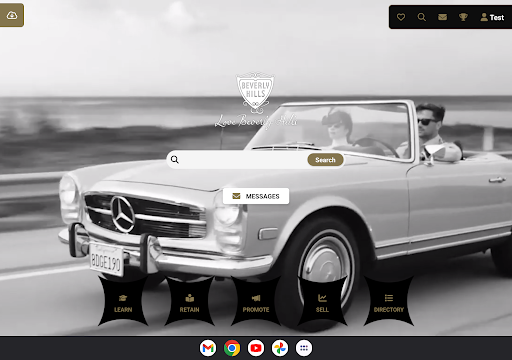Image resolution: width=512 pixels, height=360 pixels.
Task: Click the Beverly Hills shield logo
Action: tap(255, 92)
